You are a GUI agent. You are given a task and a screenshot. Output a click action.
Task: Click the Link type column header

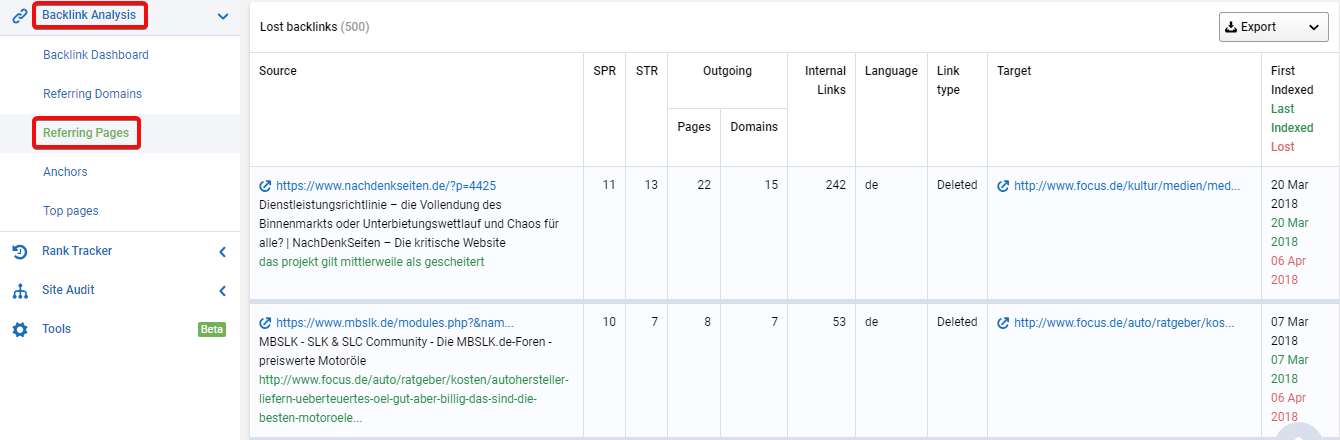coord(948,80)
